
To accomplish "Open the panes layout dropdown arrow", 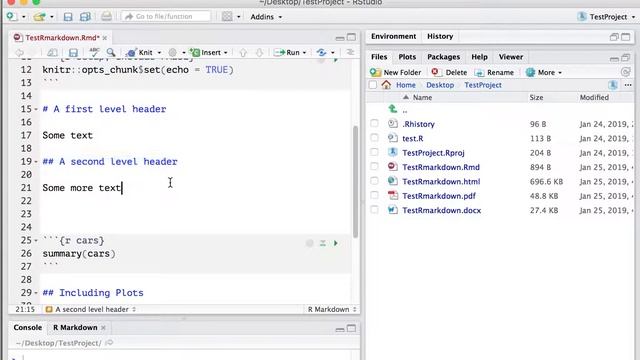I will coord(239,17).
